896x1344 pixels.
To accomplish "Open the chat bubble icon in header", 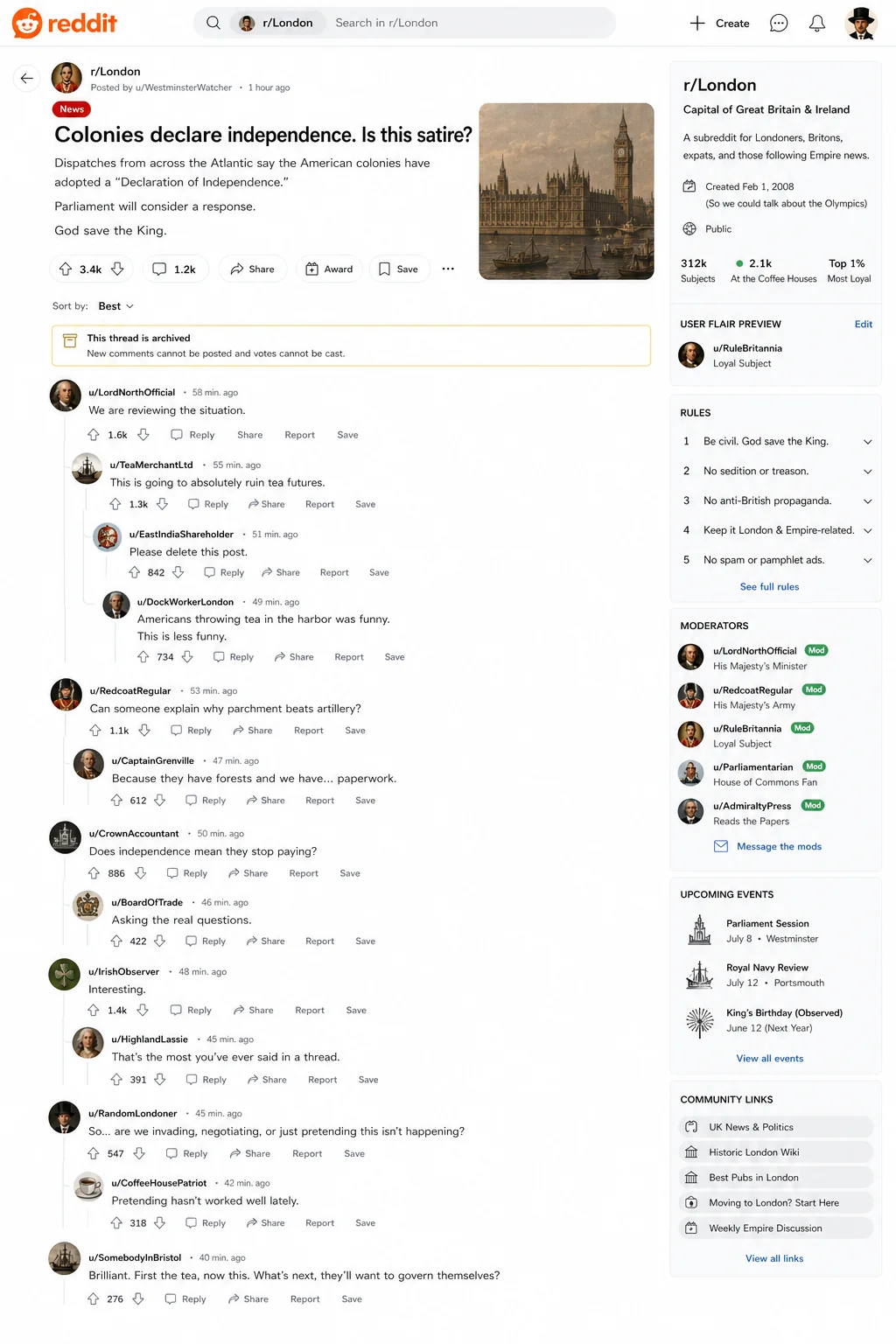I will (779, 24).
